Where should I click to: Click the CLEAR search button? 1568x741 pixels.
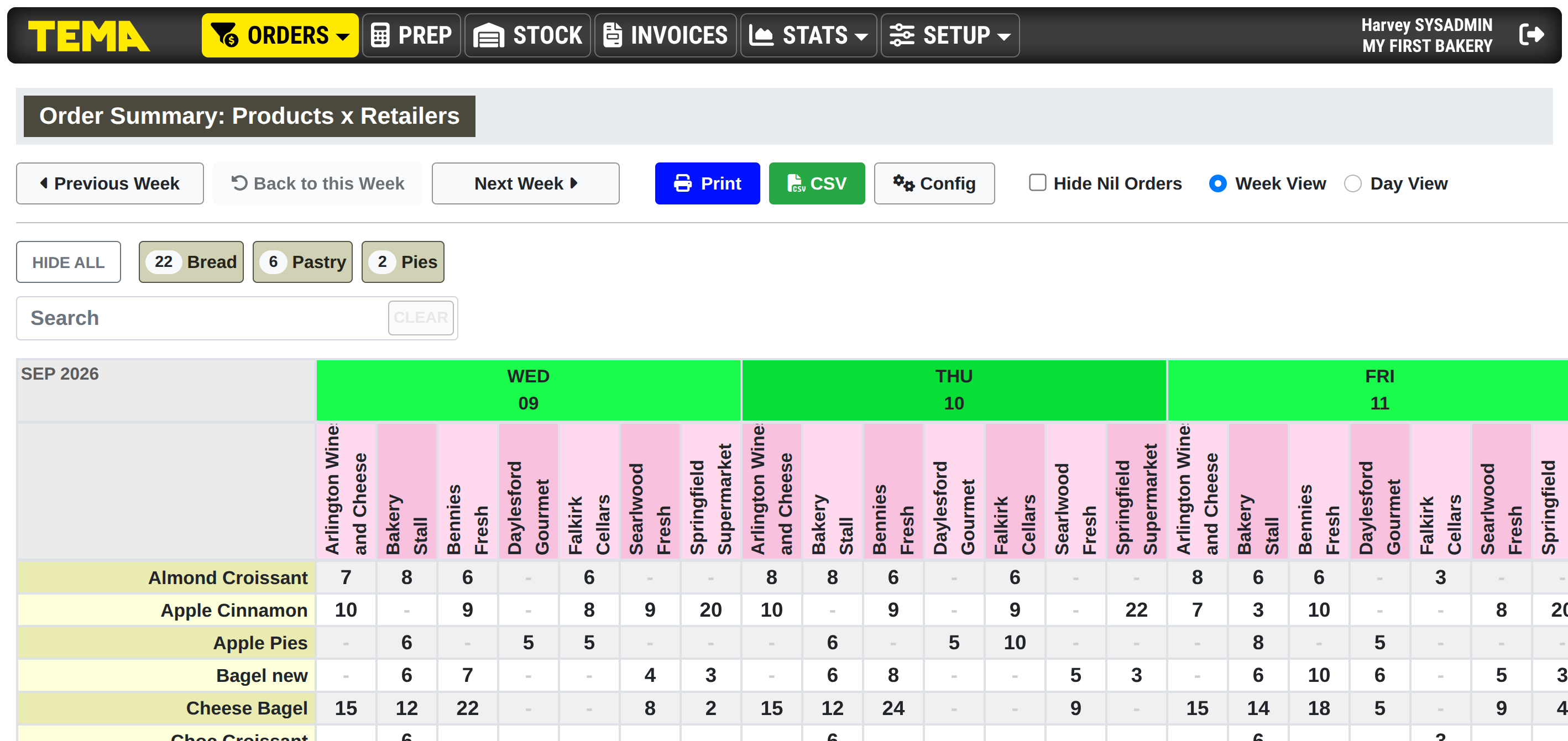point(421,318)
